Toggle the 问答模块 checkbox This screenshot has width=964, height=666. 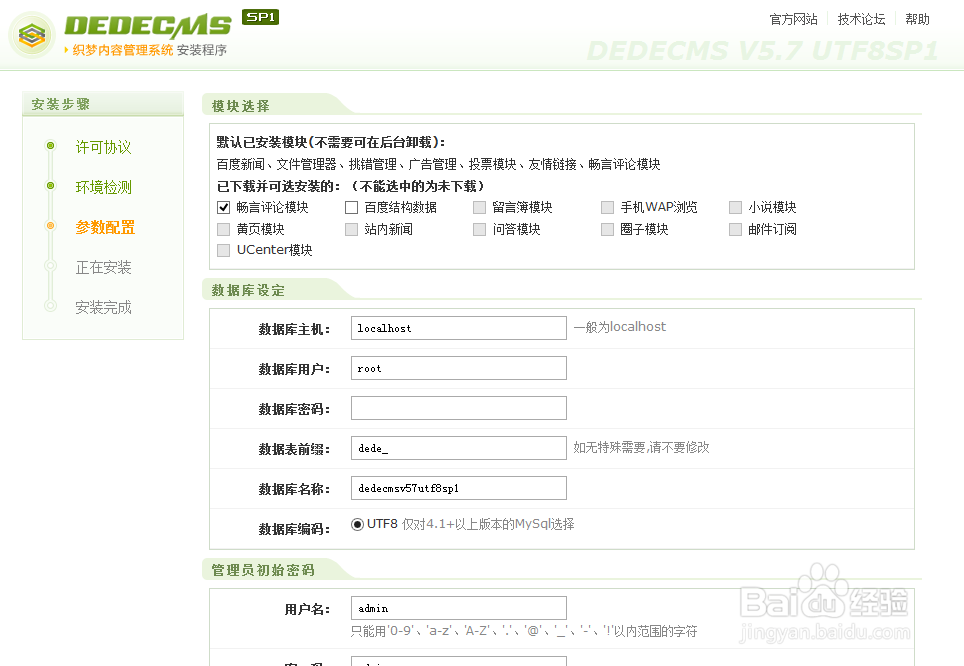tap(480, 229)
